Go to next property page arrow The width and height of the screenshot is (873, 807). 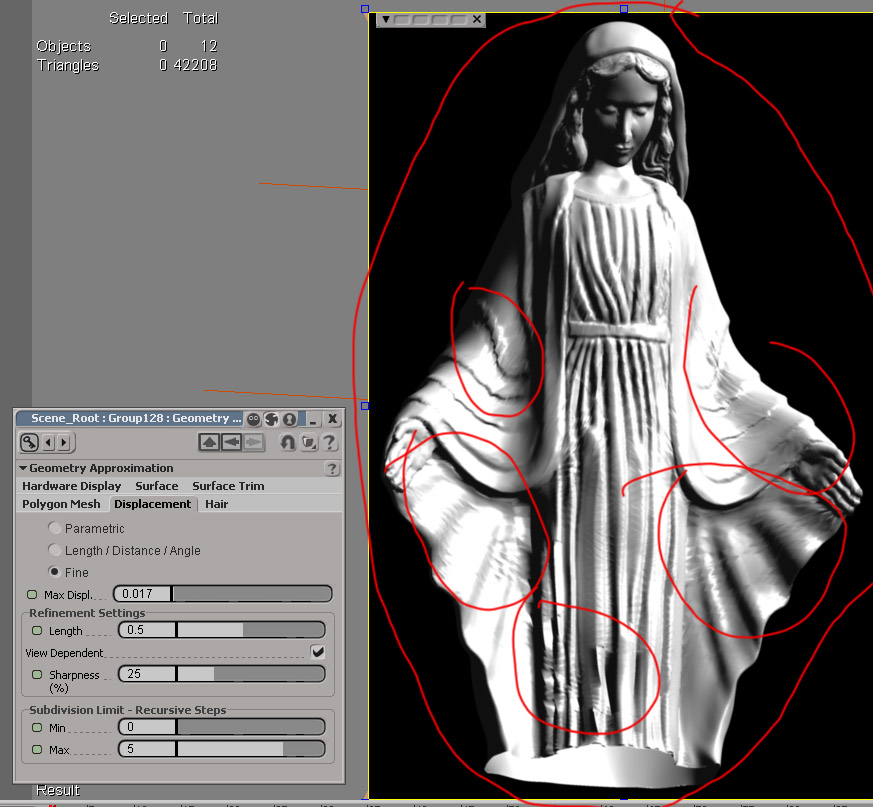click(x=63, y=442)
